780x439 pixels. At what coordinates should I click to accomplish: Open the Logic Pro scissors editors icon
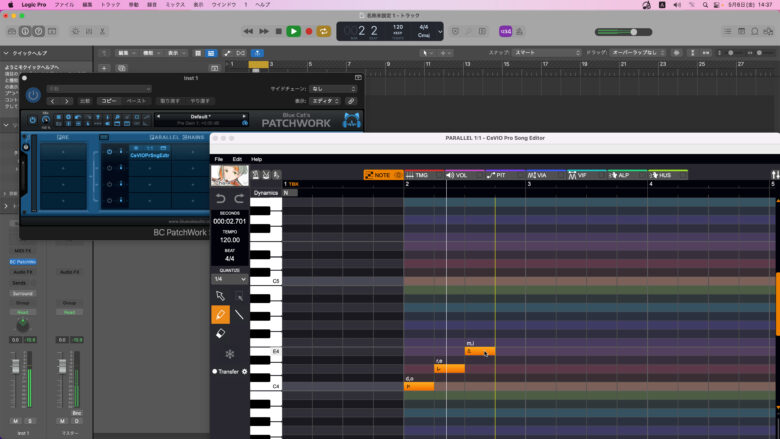[x=102, y=31]
